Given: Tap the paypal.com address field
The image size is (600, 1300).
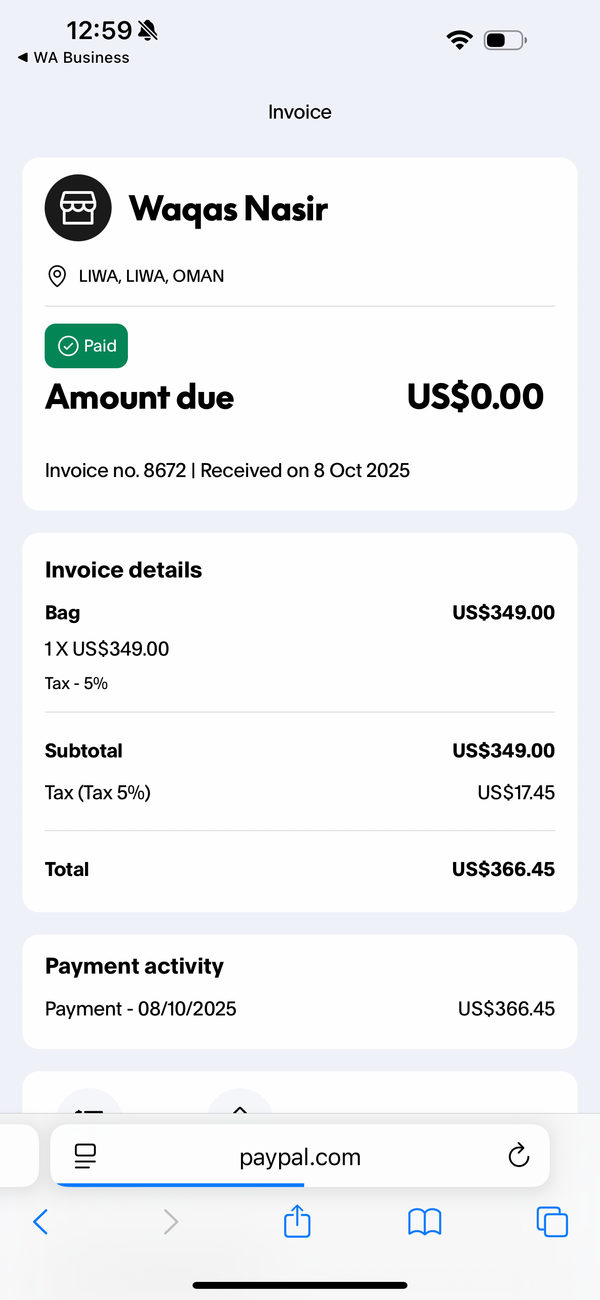Looking at the screenshot, I should (x=300, y=1157).
